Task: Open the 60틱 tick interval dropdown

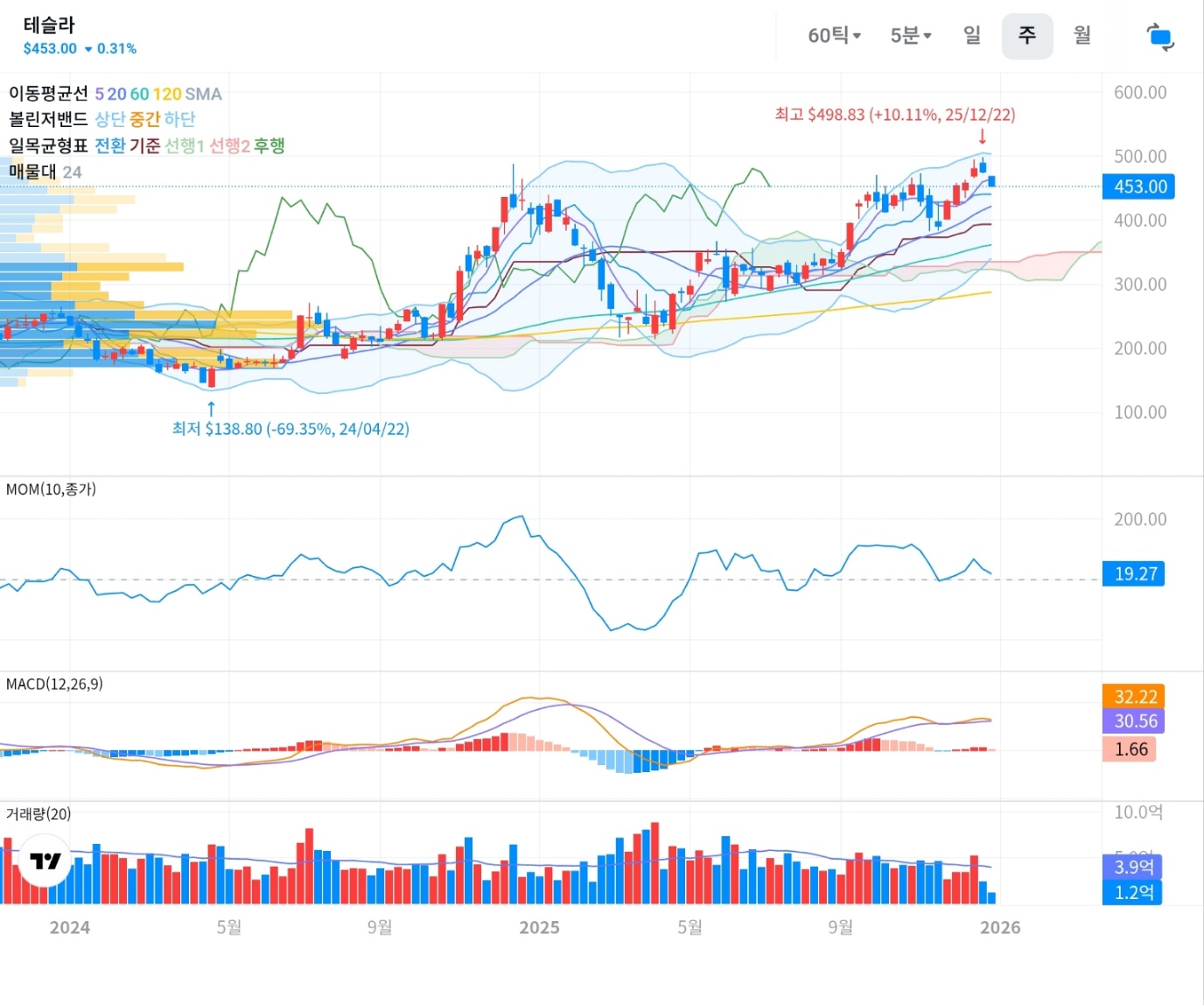Action: point(834,36)
